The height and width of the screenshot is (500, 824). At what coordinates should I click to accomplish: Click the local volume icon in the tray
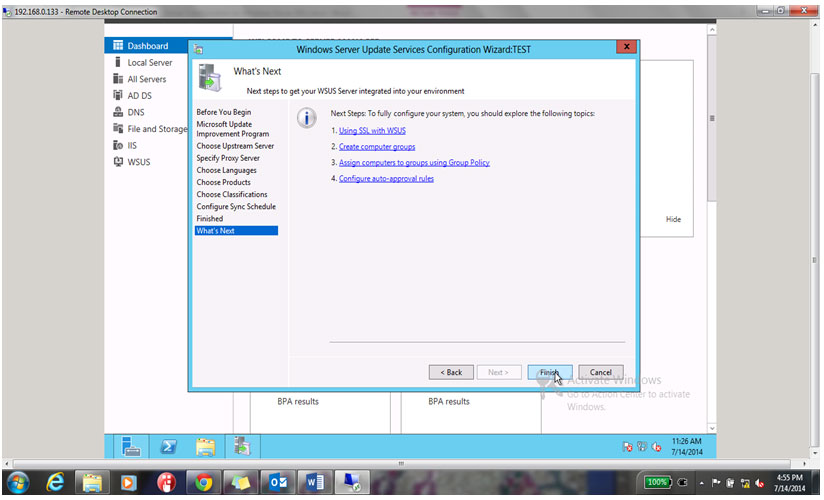coord(759,483)
